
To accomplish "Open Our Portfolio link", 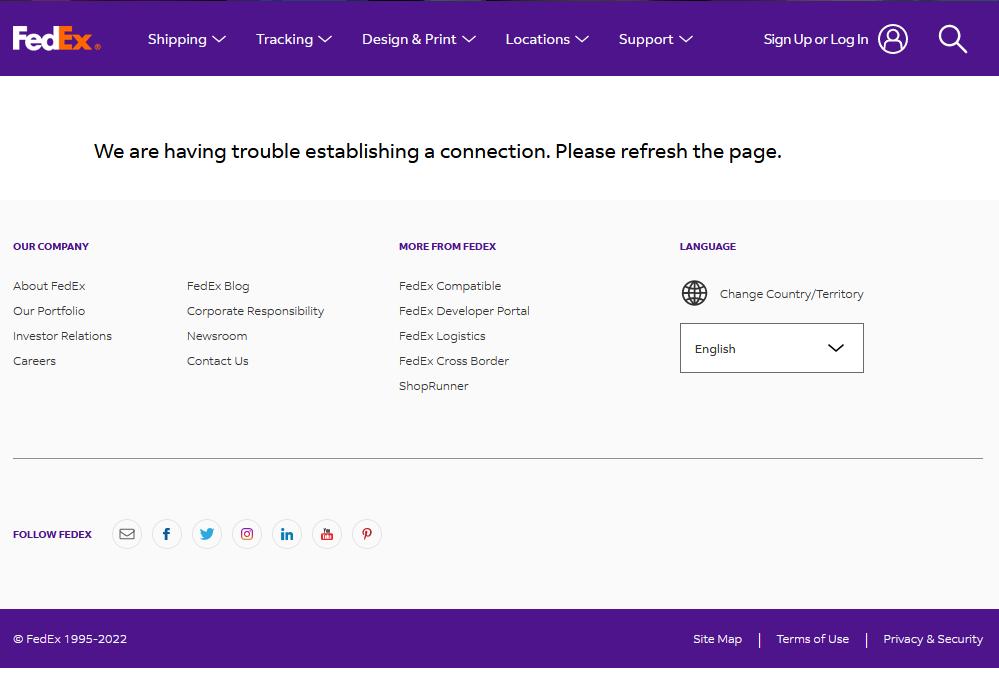I will coord(49,311).
